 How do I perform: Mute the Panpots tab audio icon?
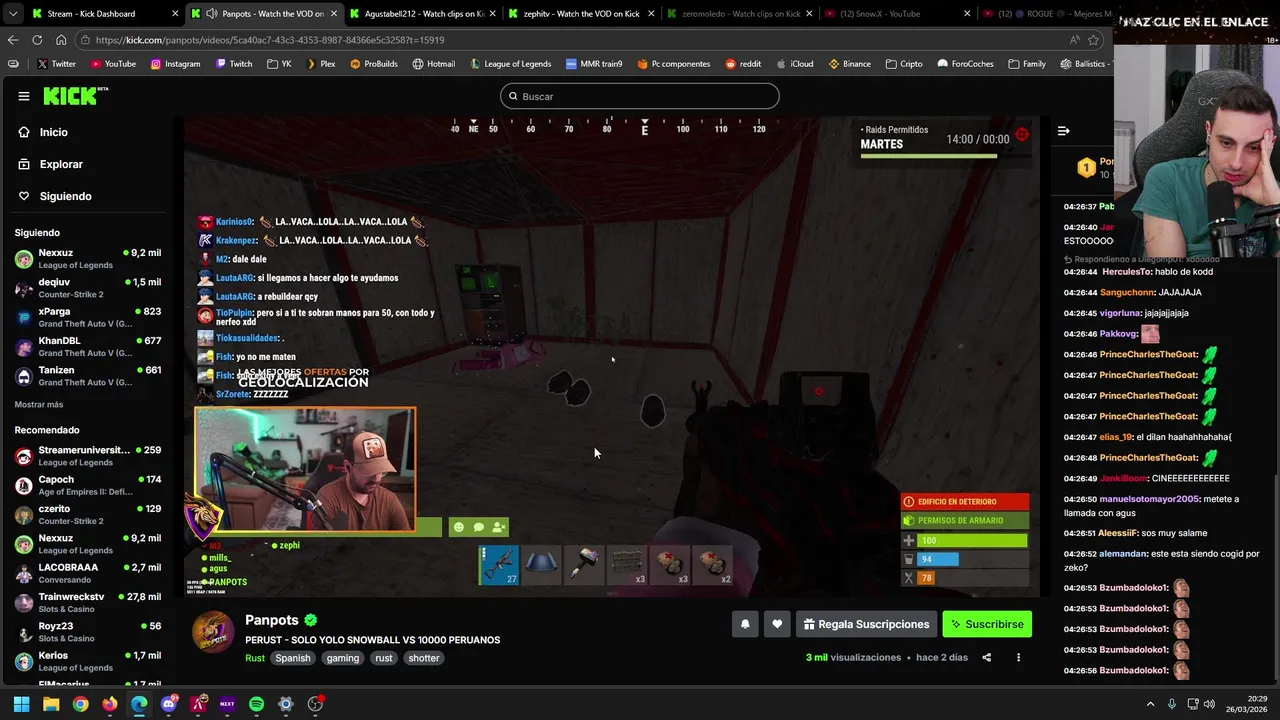point(211,14)
